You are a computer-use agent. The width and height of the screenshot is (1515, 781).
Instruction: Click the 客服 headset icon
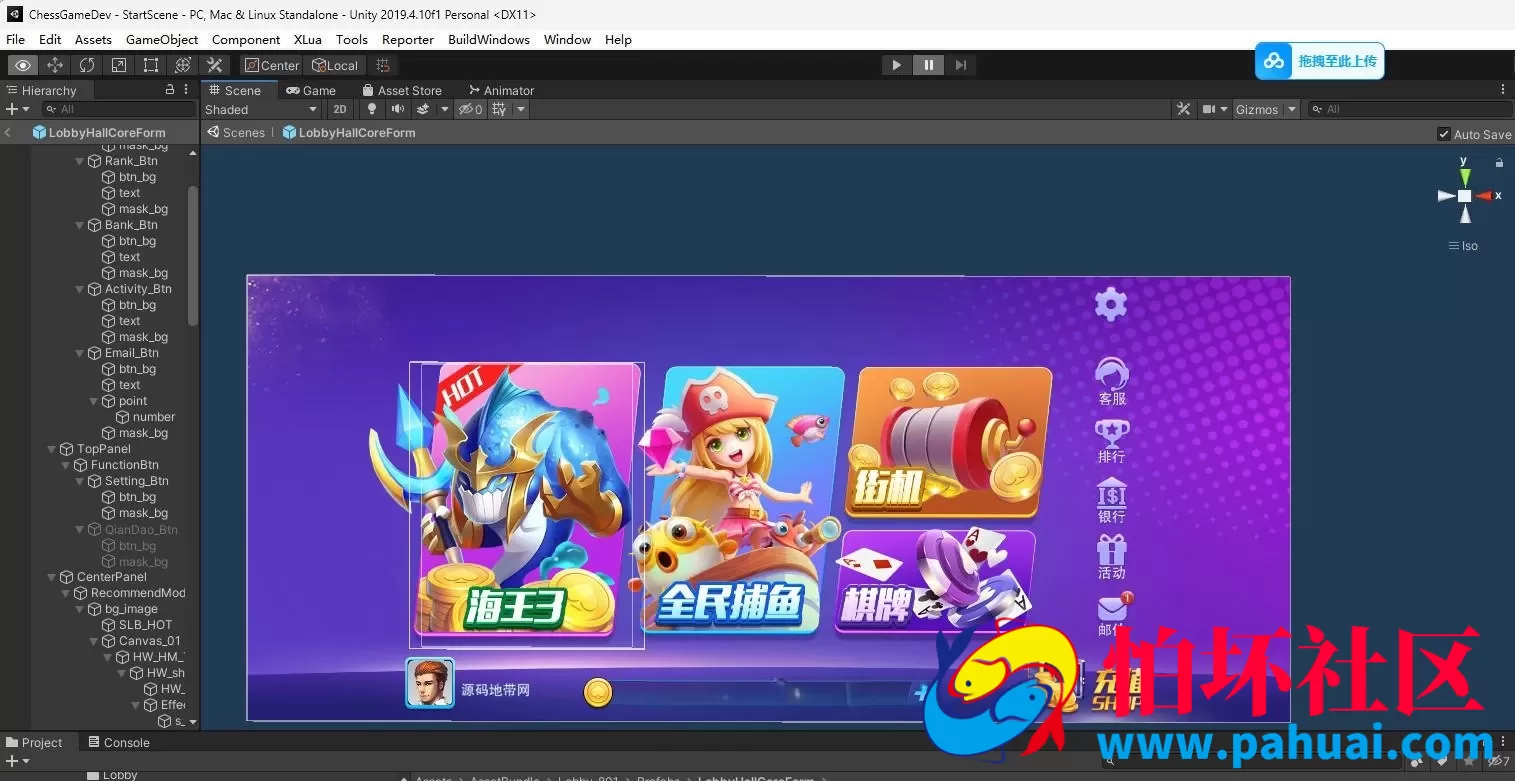coord(1111,374)
